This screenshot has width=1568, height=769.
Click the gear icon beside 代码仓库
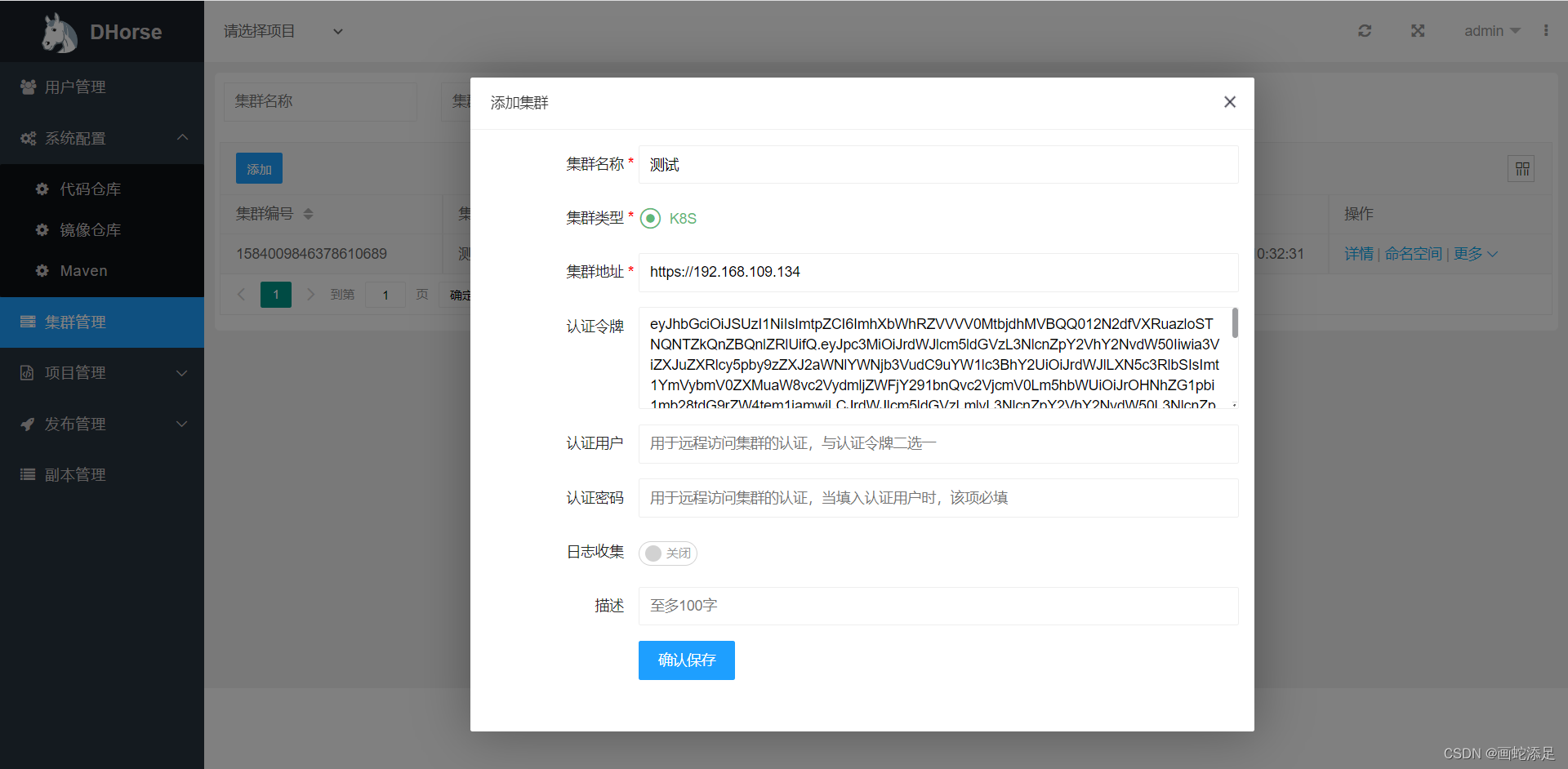click(x=42, y=189)
